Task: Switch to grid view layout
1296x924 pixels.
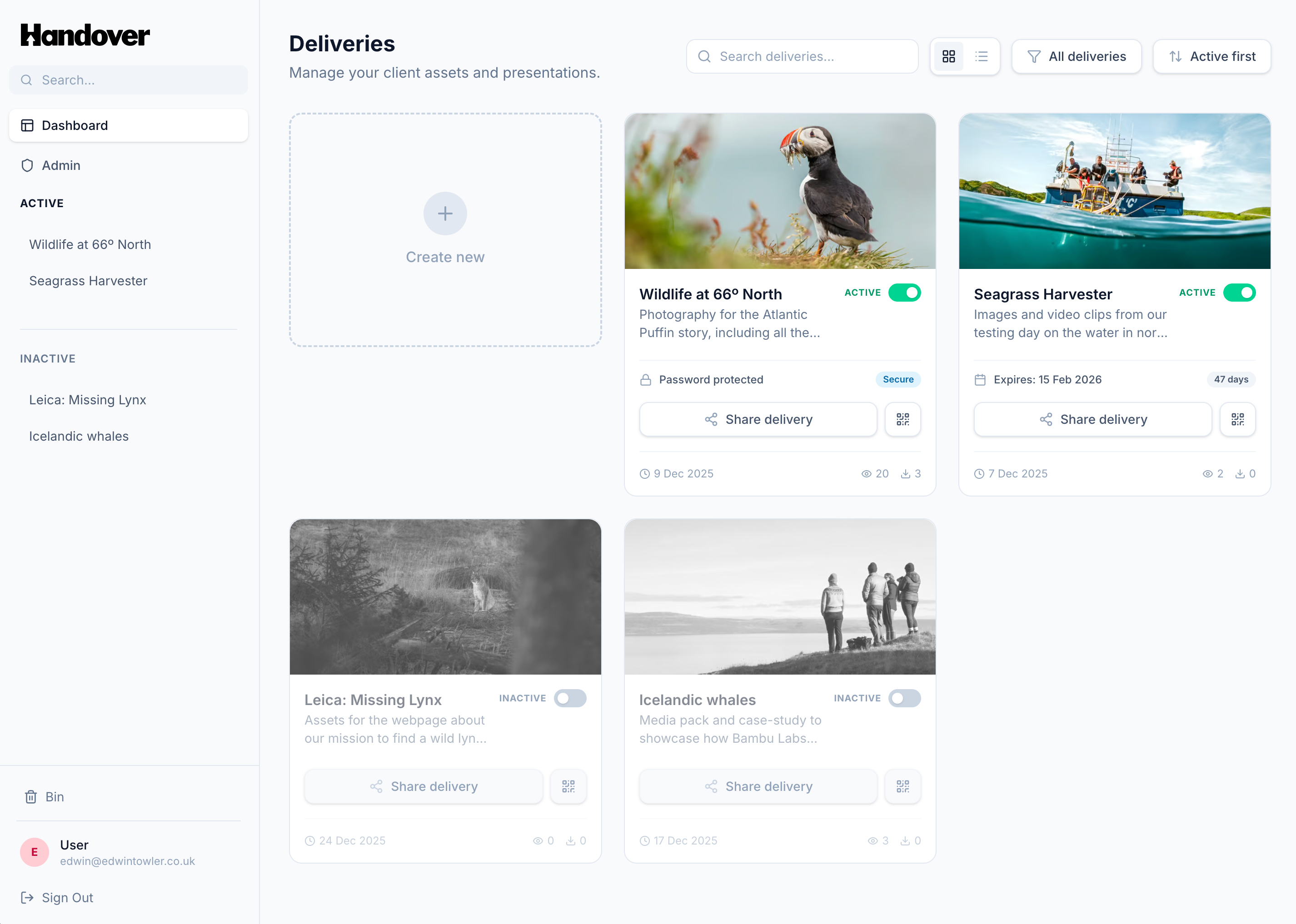Action: click(948, 56)
